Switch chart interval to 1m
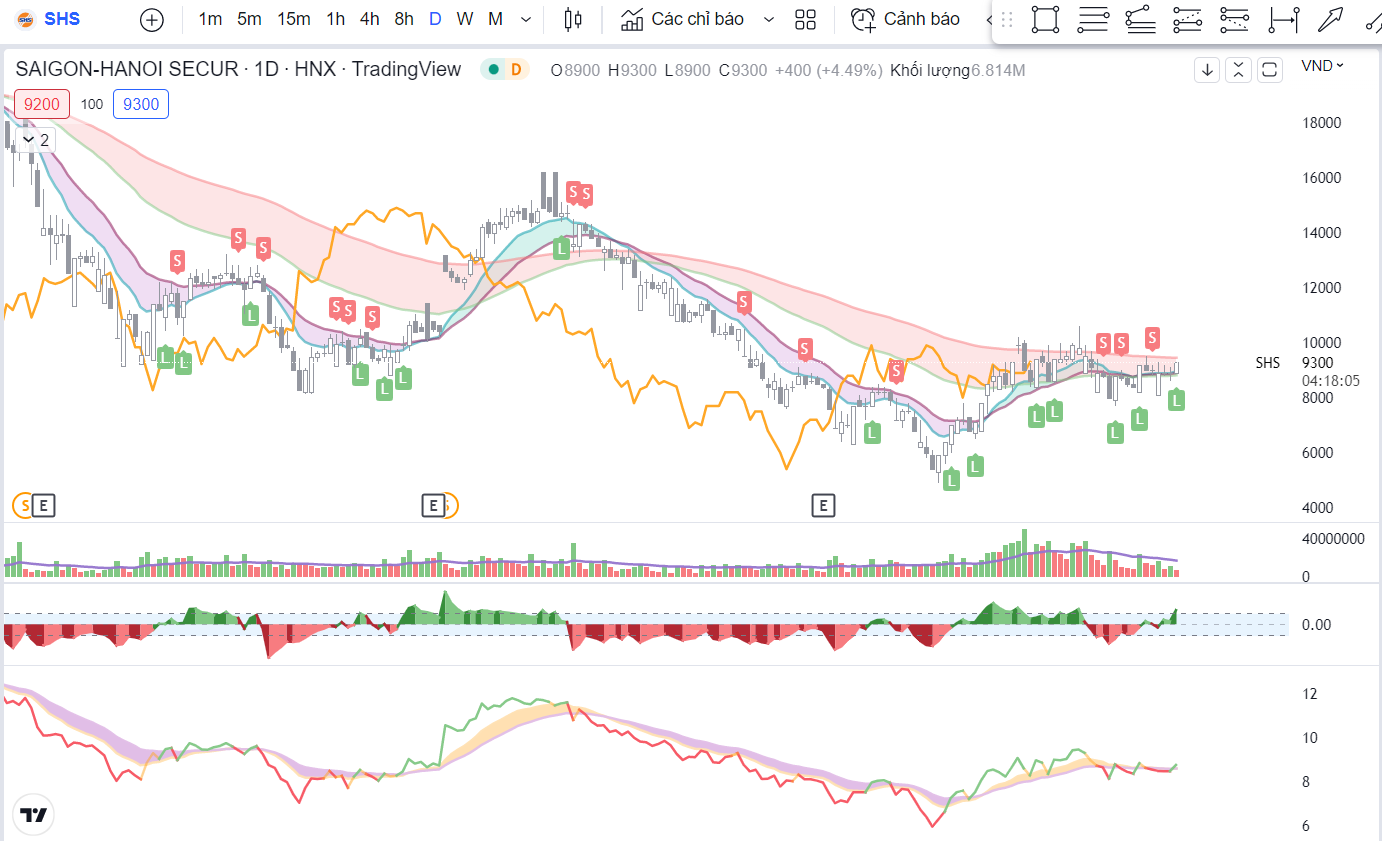Viewport: 1382px width, 841px height. tap(210, 19)
